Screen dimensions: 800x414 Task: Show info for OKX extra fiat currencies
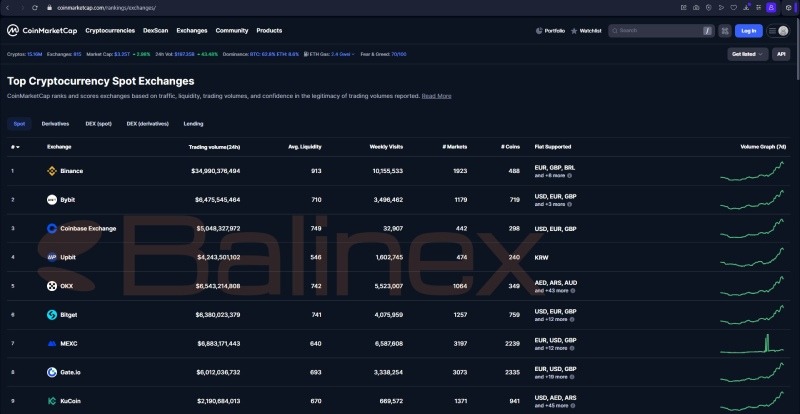click(572, 290)
